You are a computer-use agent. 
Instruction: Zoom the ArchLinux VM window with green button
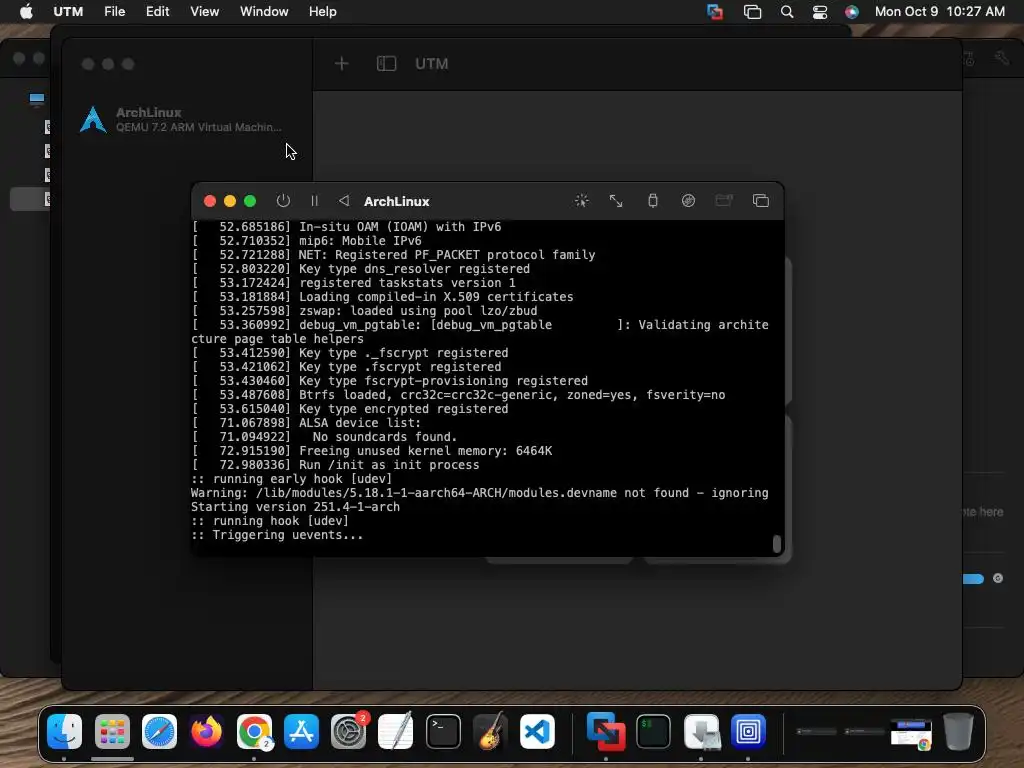pos(250,201)
